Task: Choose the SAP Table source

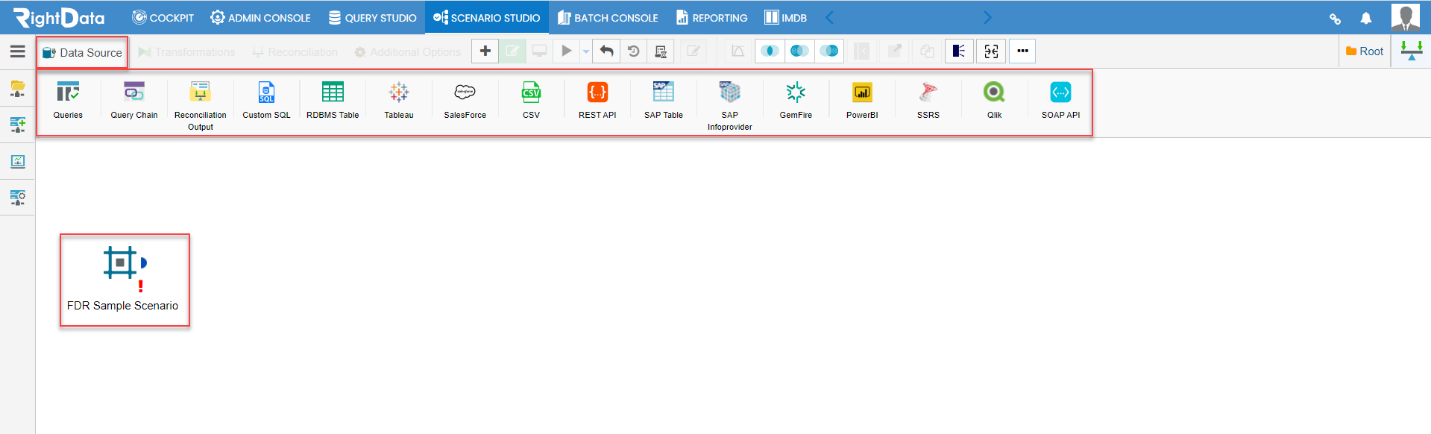Action: (663, 101)
